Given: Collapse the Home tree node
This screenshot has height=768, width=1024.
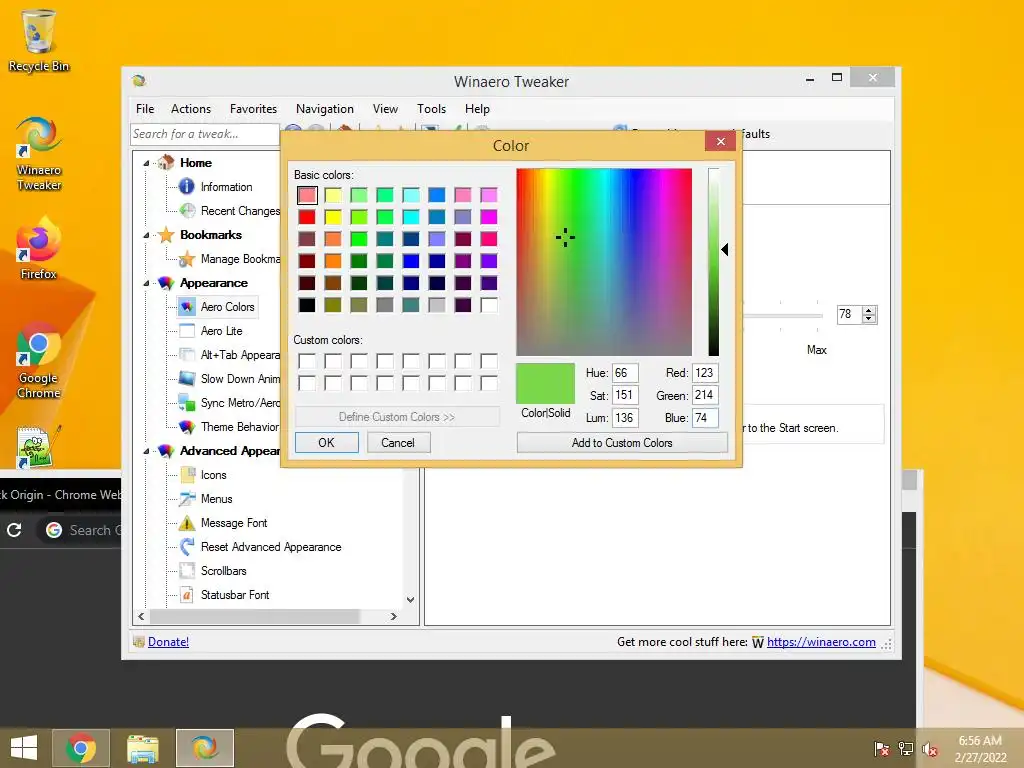Looking at the screenshot, I should click(x=146, y=163).
